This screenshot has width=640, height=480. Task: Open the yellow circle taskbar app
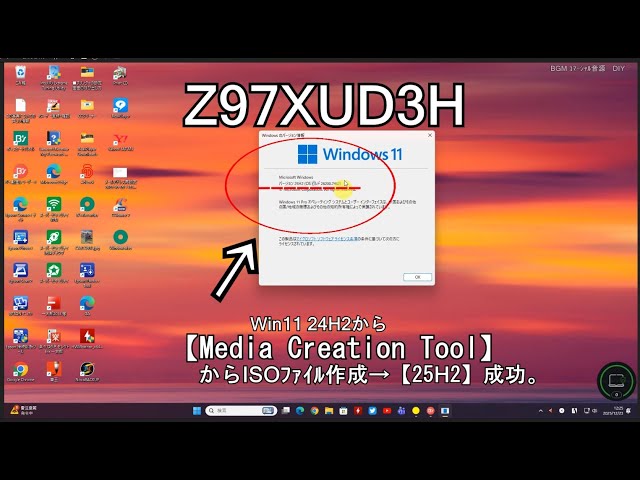click(416, 411)
